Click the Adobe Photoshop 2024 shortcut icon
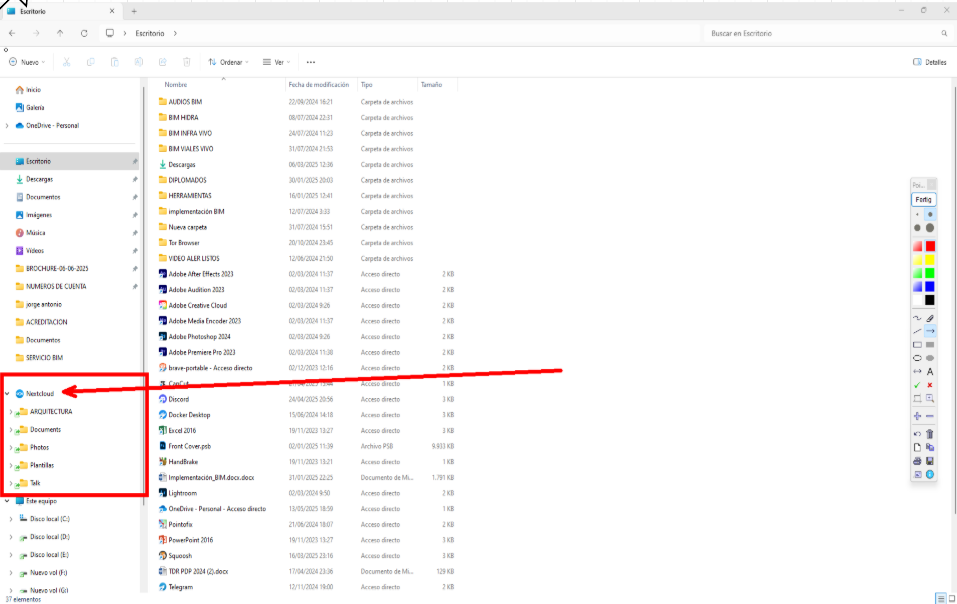The image size is (957, 604). point(163,337)
